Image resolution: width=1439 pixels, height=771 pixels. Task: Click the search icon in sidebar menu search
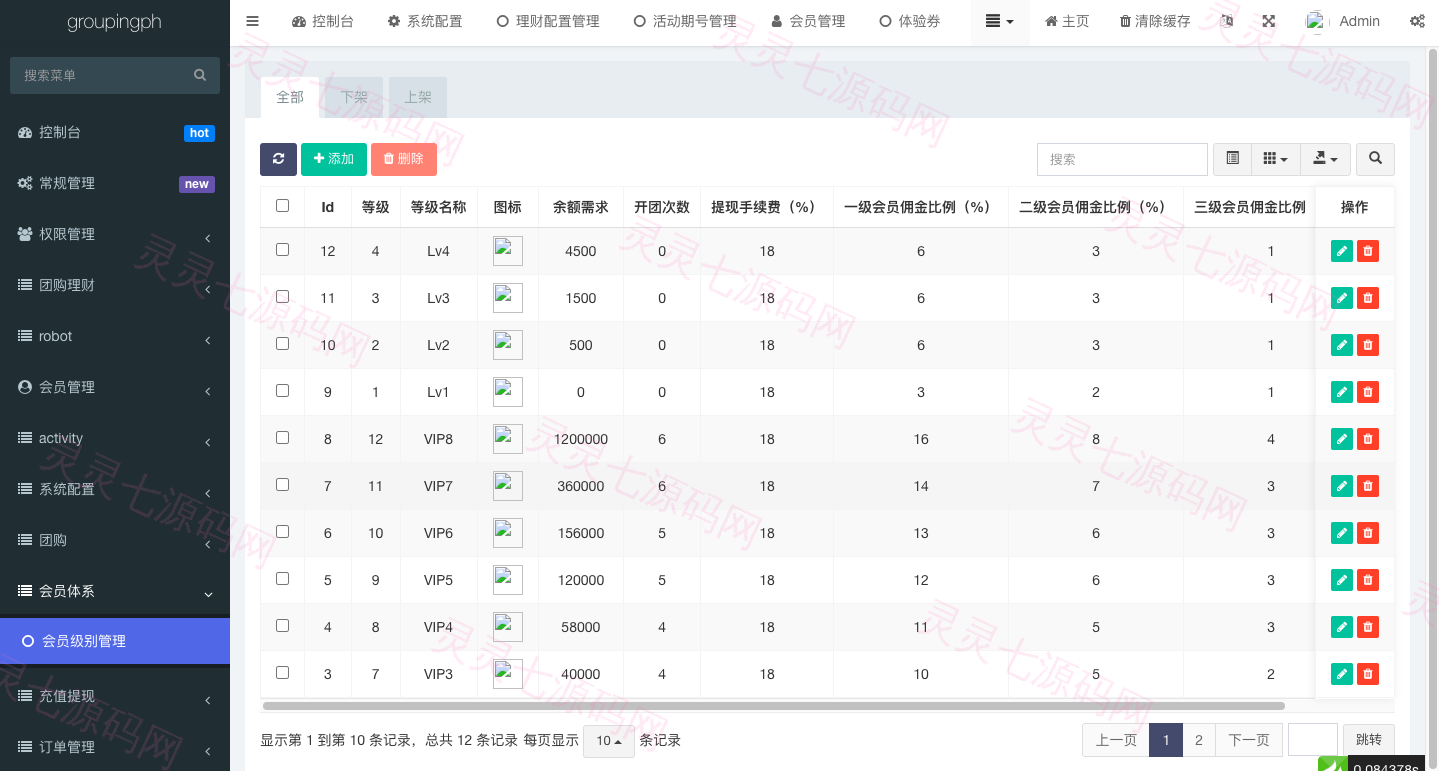(x=200, y=75)
